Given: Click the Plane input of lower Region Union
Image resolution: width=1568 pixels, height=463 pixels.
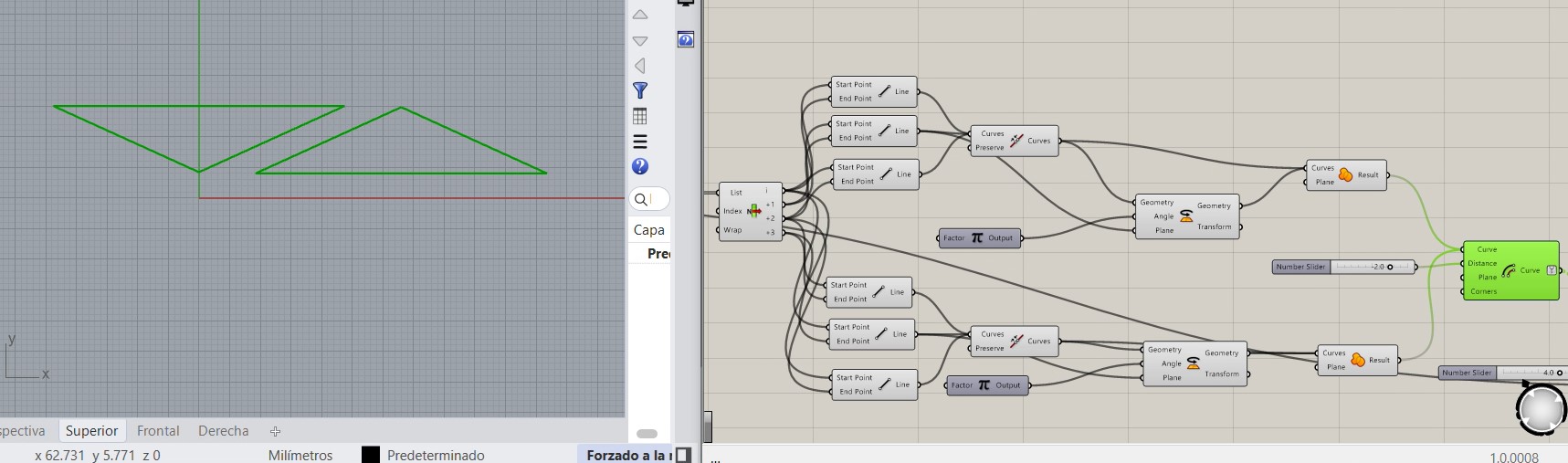Looking at the screenshot, I should (1336, 367).
